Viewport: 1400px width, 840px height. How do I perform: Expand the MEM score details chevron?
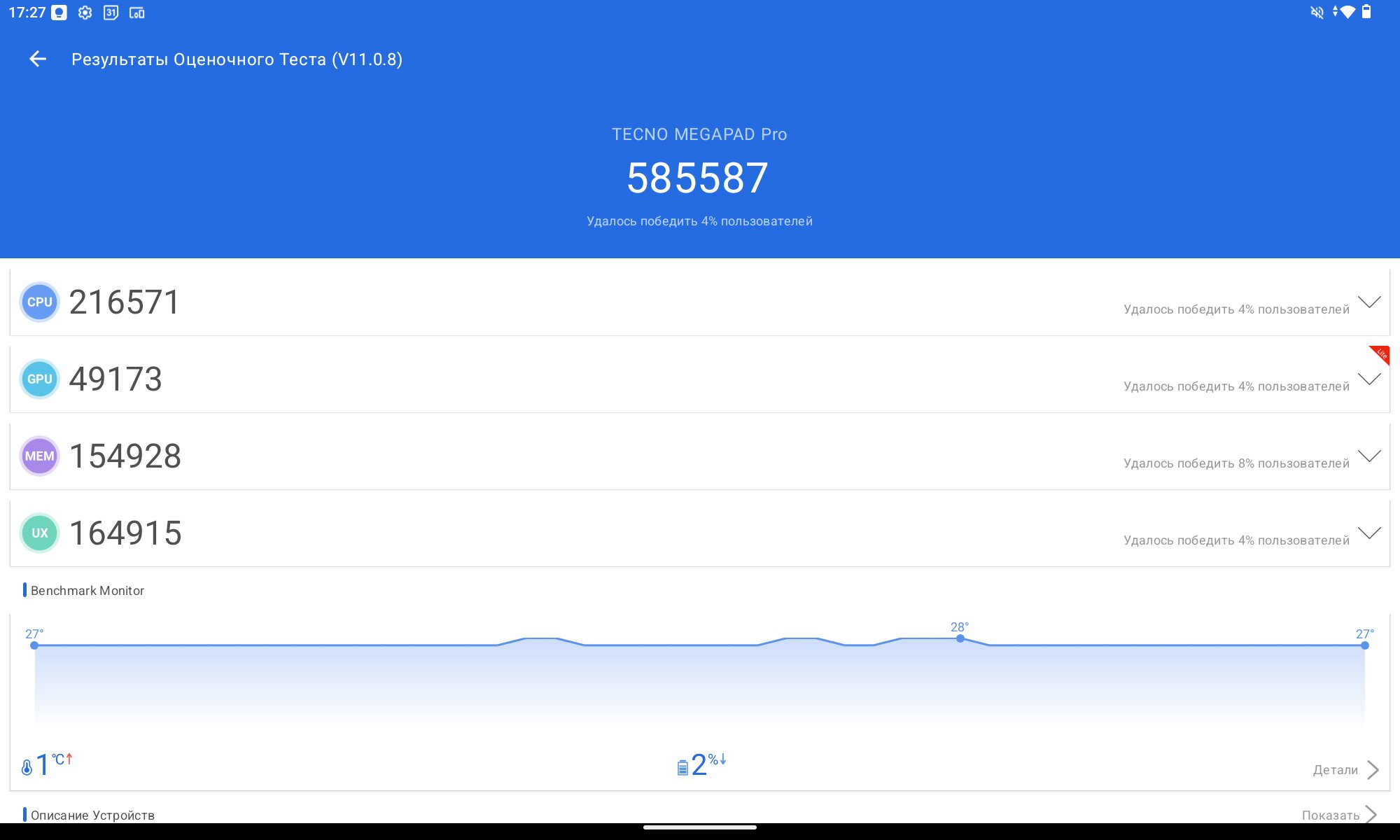coord(1369,456)
